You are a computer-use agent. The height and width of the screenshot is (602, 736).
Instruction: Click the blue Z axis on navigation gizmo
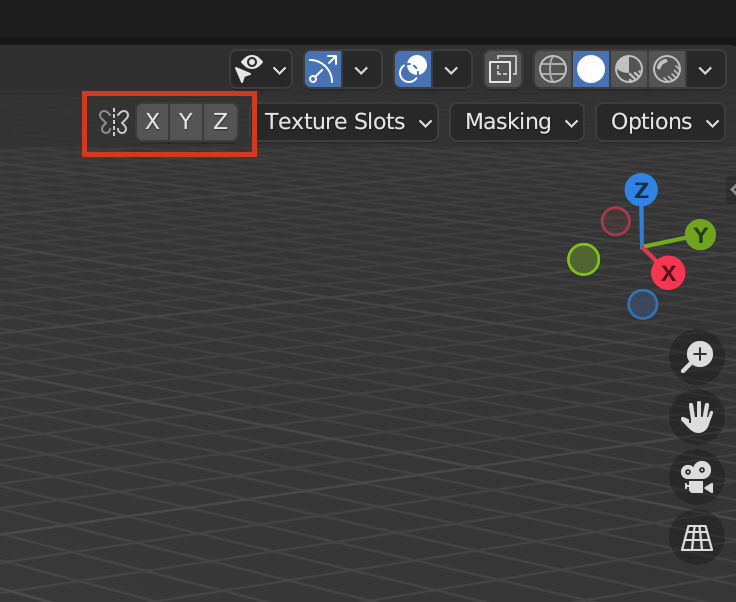(x=641, y=190)
